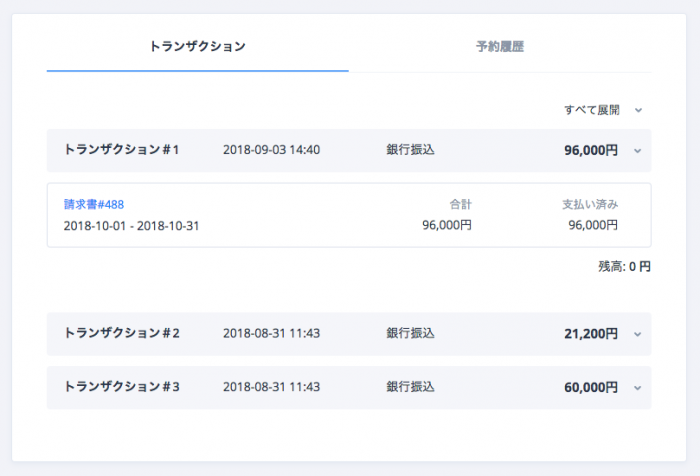Click the トランザクション#1 row title
This screenshot has height=476, width=700.
(121, 150)
